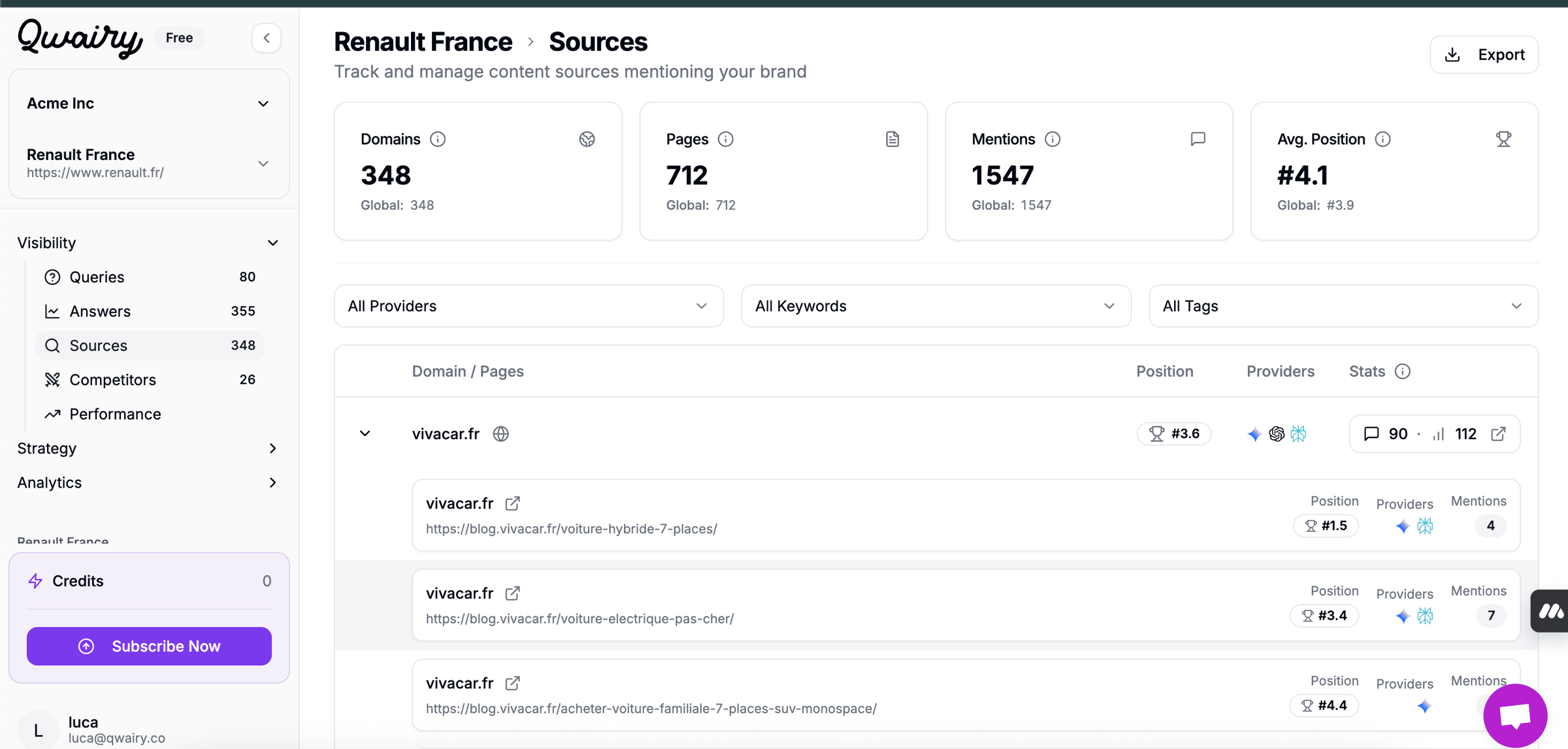
Task: Click the luca@qwairy.co account email
Action: pos(117,738)
